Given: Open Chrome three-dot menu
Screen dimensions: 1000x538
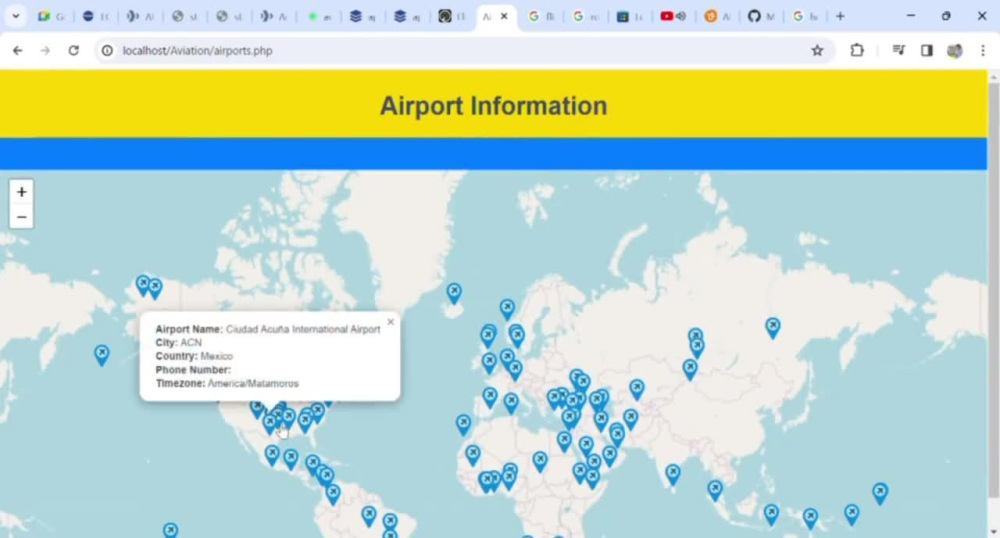Looking at the screenshot, I should 983,50.
